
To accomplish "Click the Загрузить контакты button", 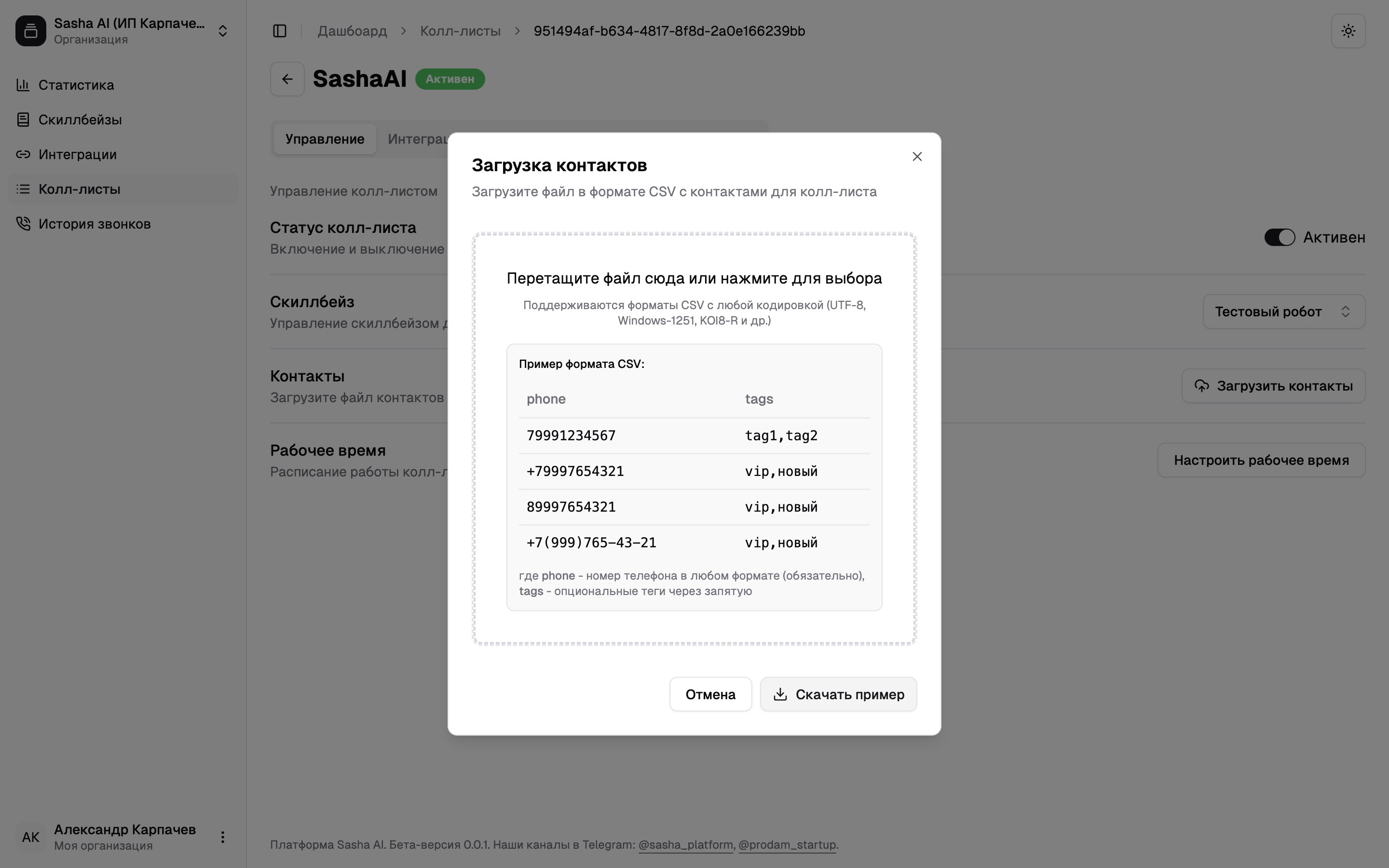I will (1273, 386).
